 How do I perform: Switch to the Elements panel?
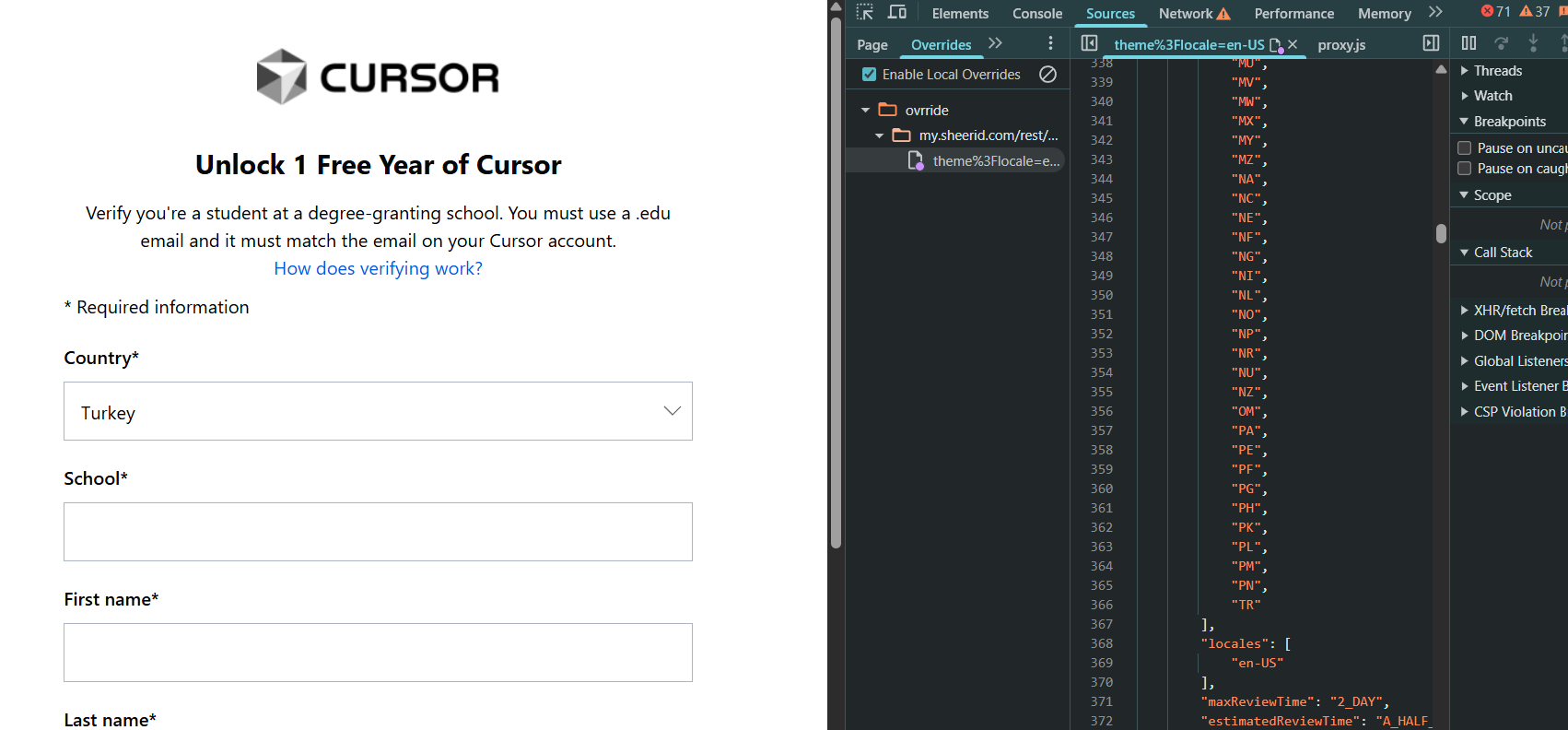(960, 14)
